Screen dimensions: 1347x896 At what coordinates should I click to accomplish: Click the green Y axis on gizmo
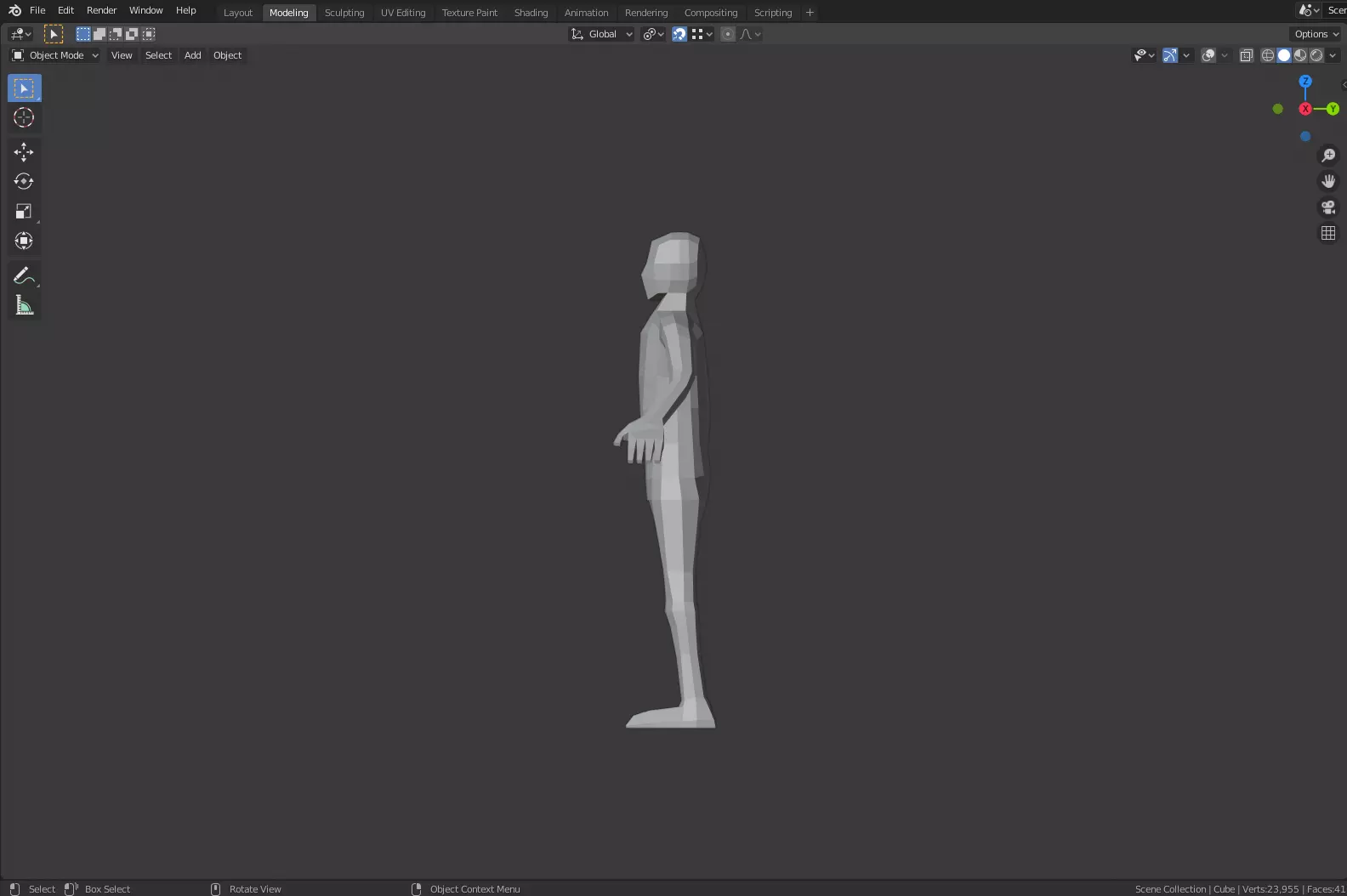1333,109
